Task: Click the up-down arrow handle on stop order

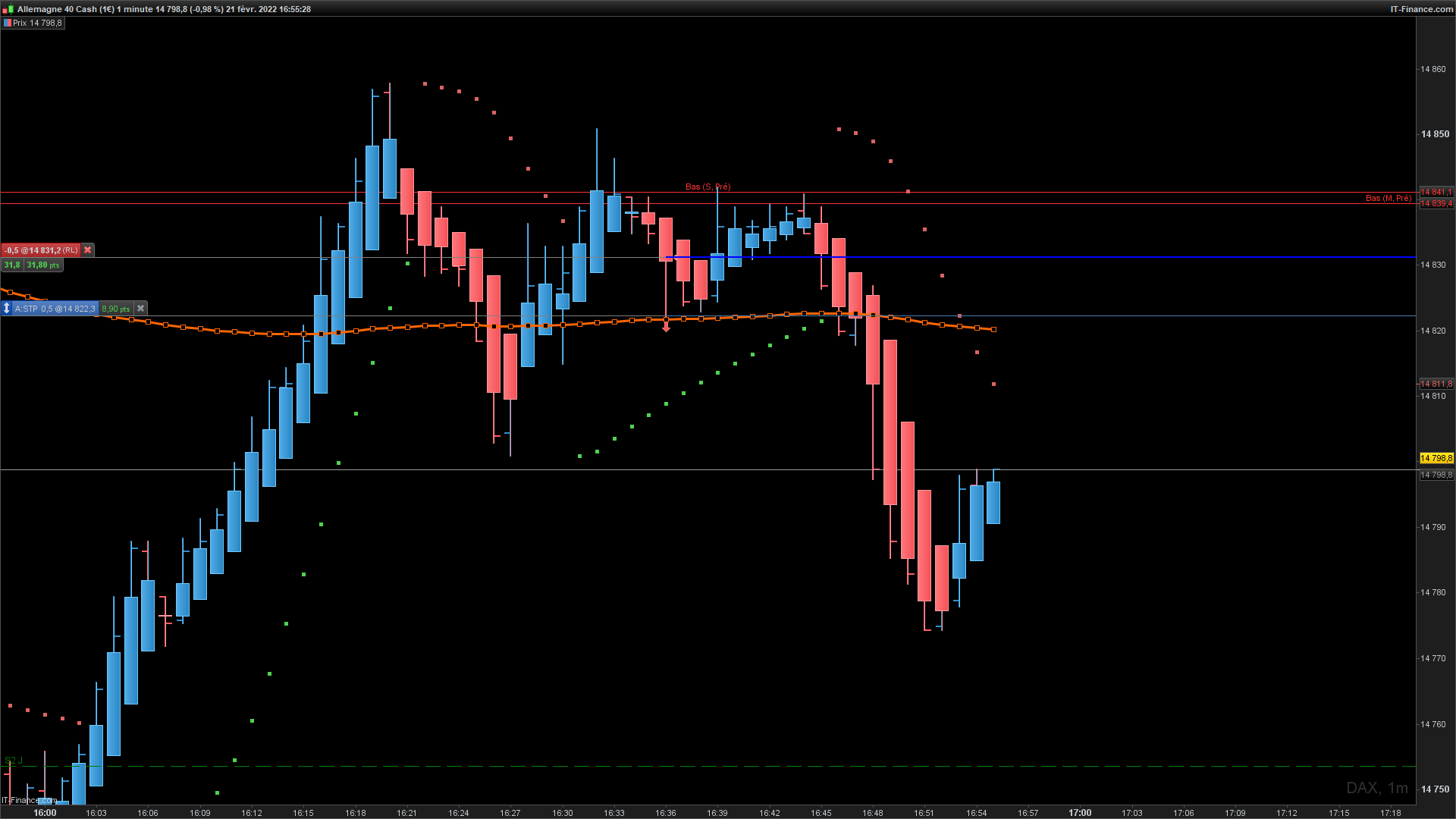Action: [7, 309]
